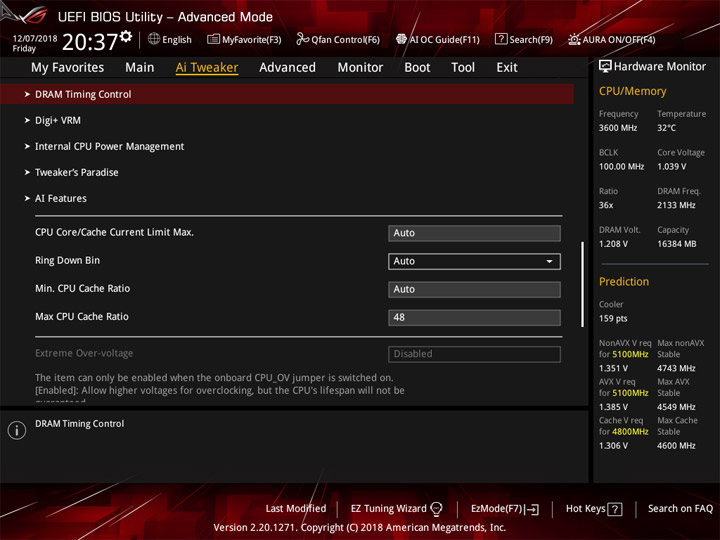Click the 100.00 MHz BCLK value
The width and height of the screenshot is (720, 540).
pos(621,167)
